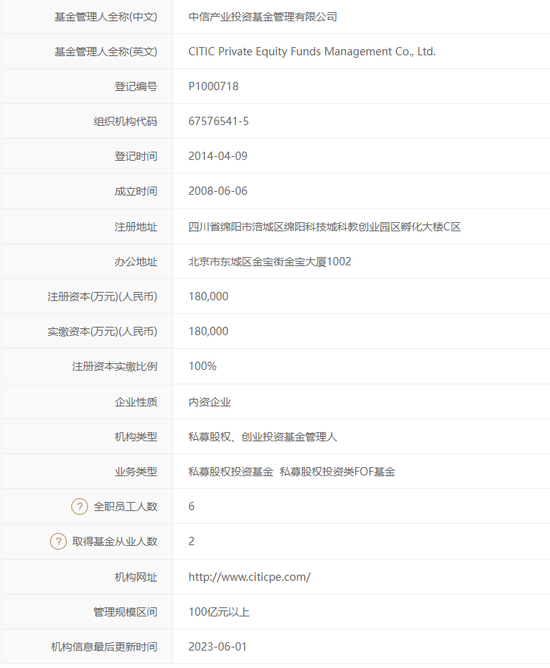Click the 注册资本实缴比例 label
The image size is (550, 668).
click(115, 366)
